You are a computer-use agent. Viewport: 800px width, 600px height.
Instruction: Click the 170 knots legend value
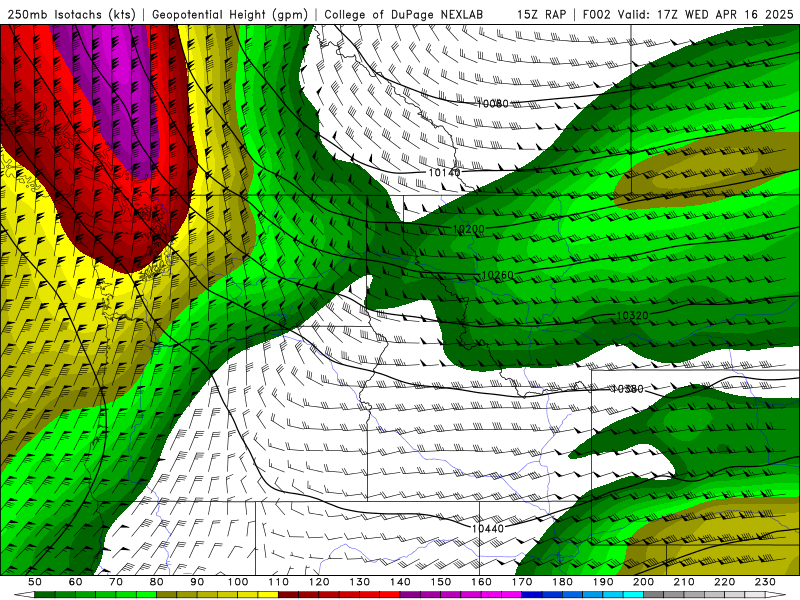tap(522, 582)
